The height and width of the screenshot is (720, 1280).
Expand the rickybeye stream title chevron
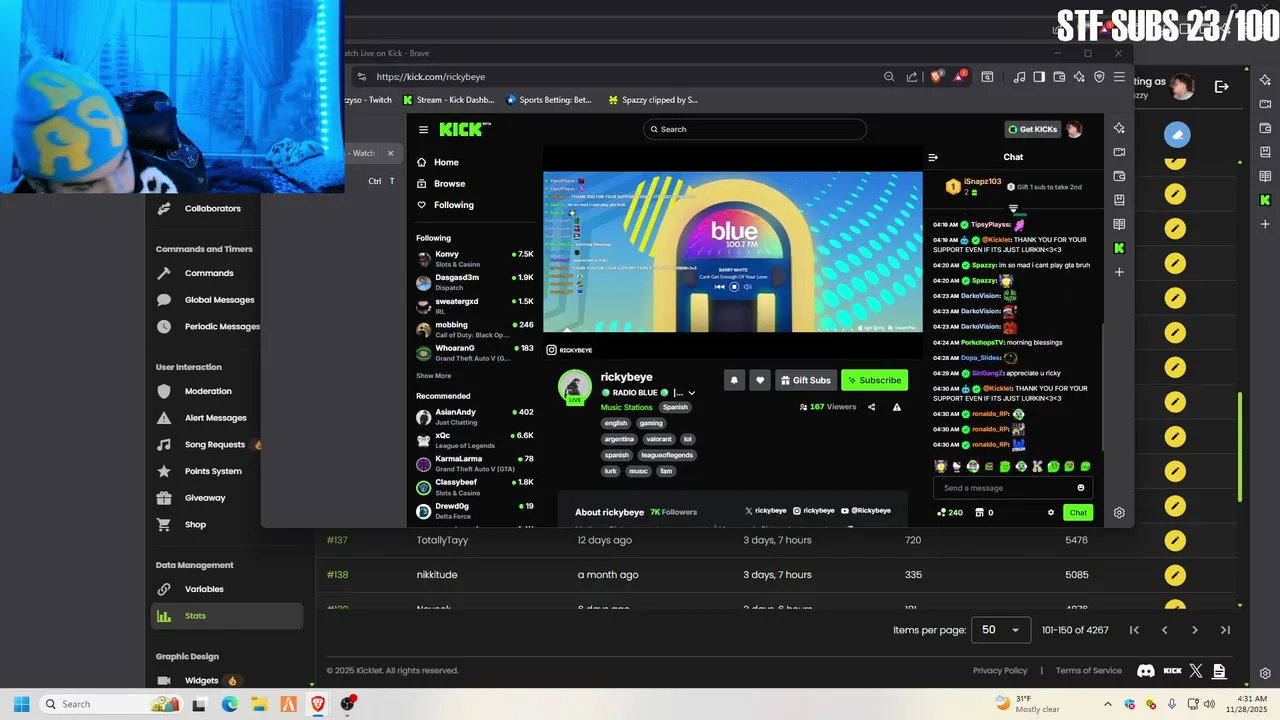[x=691, y=393]
